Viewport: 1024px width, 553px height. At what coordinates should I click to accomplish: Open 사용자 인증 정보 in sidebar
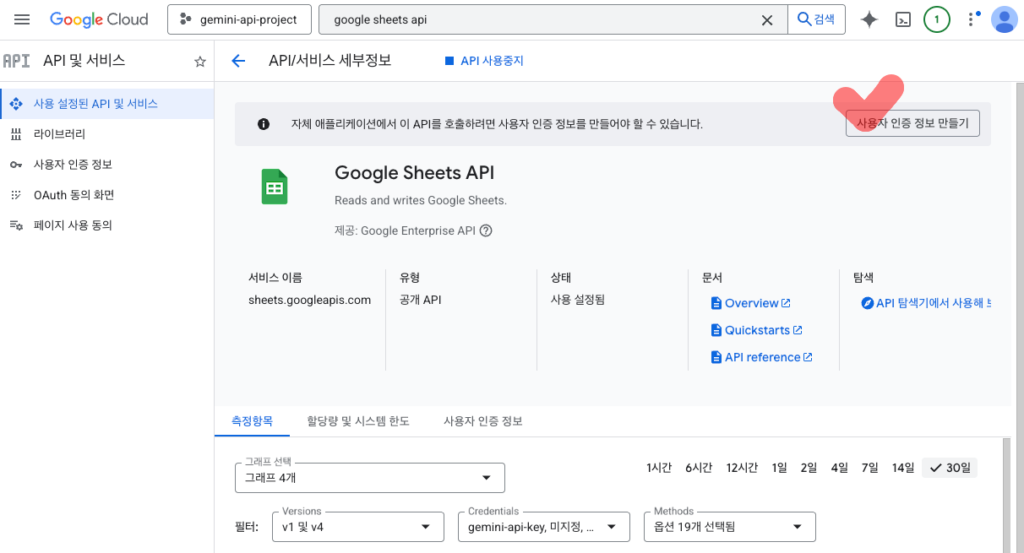click(x=73, y=164)
